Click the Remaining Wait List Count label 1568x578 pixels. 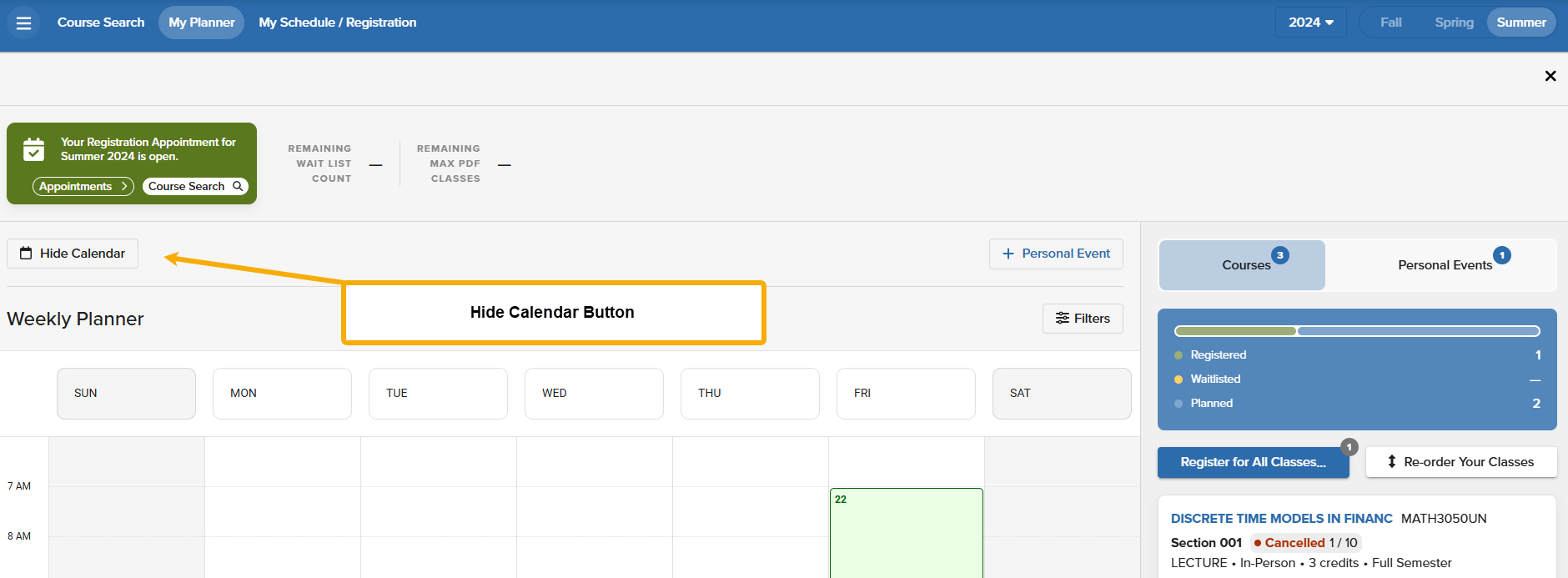[x=320, y=163]
